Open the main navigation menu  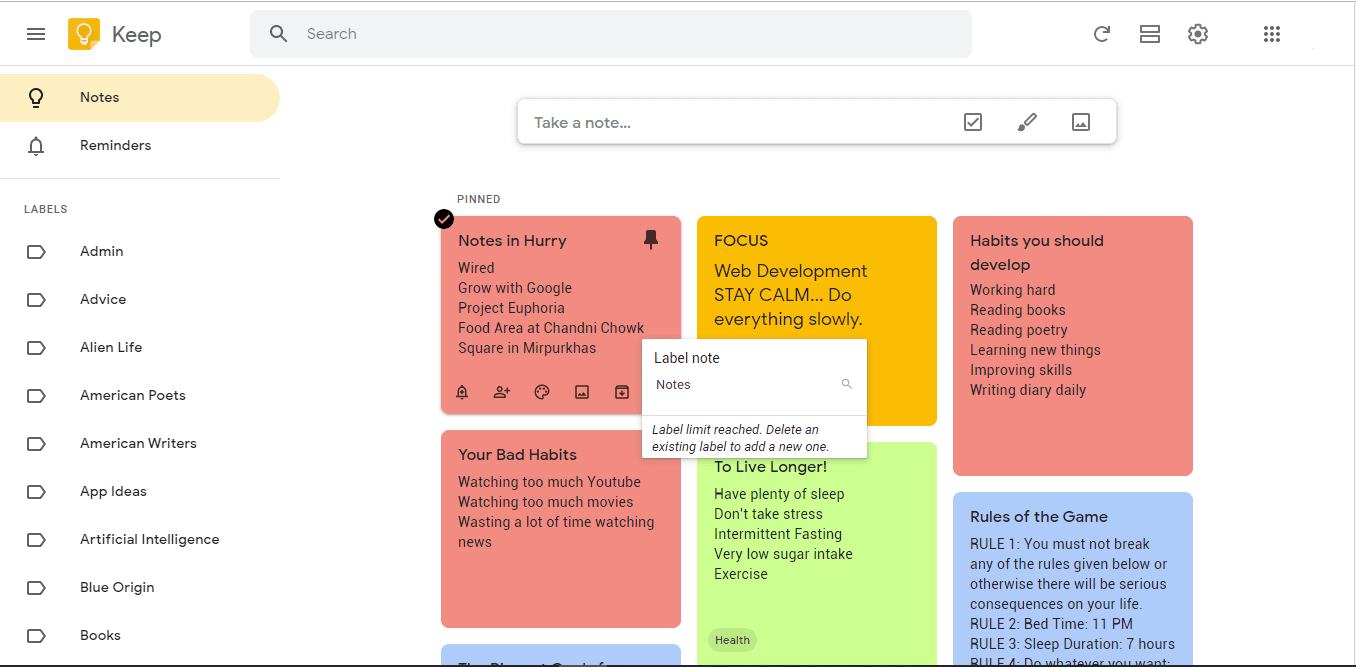[36, 33]
